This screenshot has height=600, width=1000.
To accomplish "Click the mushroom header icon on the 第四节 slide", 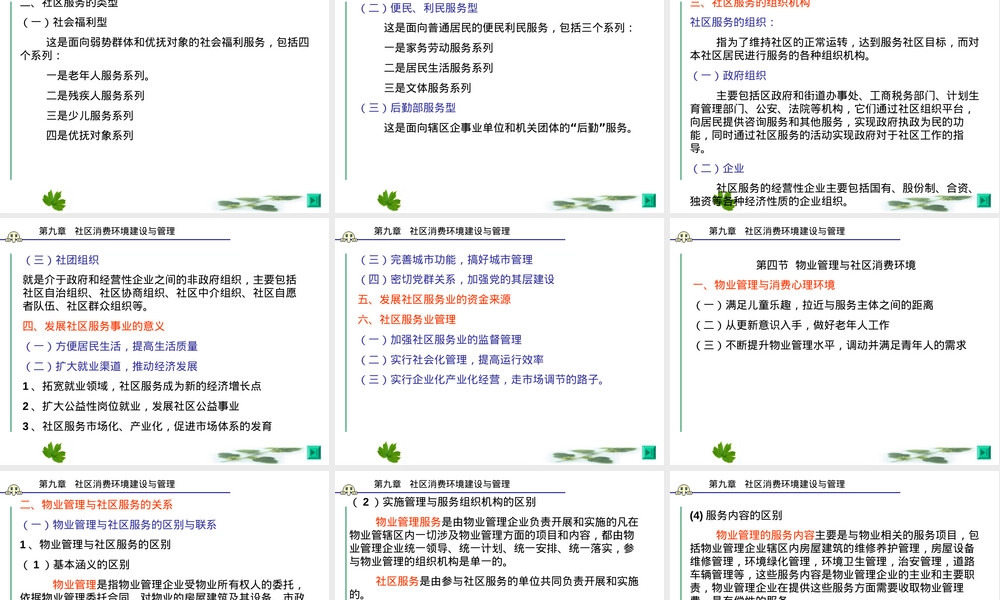I will [684, 237].
